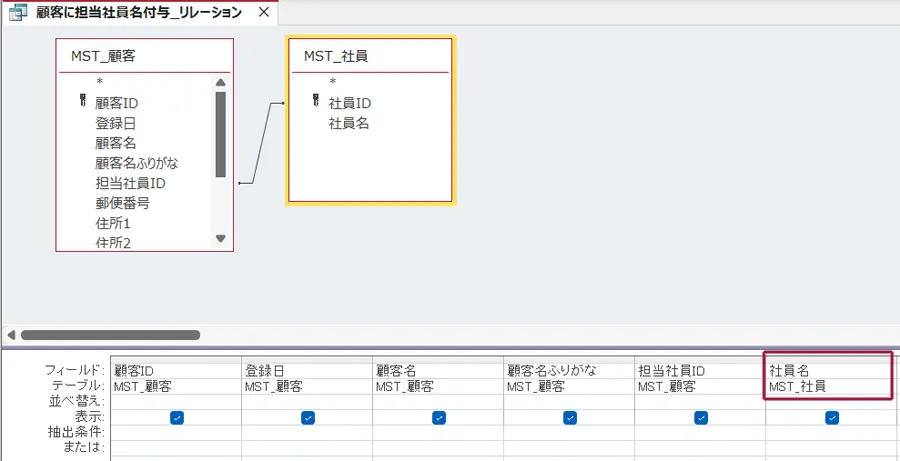Close the 顧客に担当社員名付与_リレーション tab
Viewport: 900px width, 461px height.
point(263,13)
